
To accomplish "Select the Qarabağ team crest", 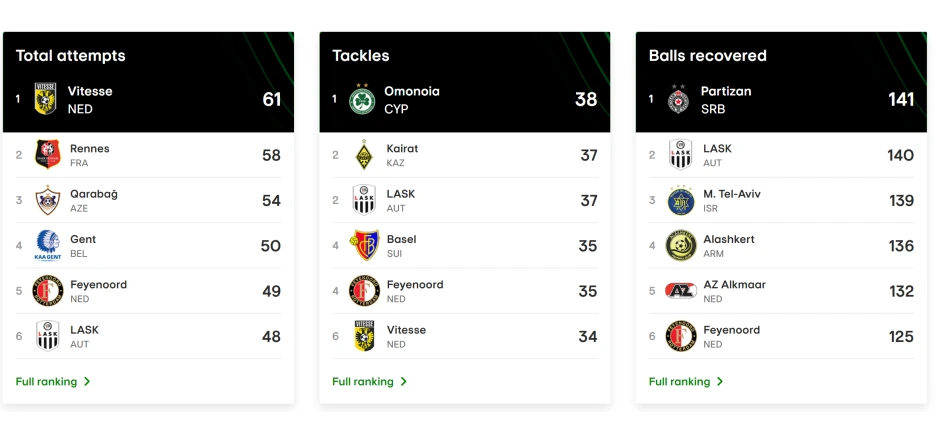I will (x=48, y=200).
